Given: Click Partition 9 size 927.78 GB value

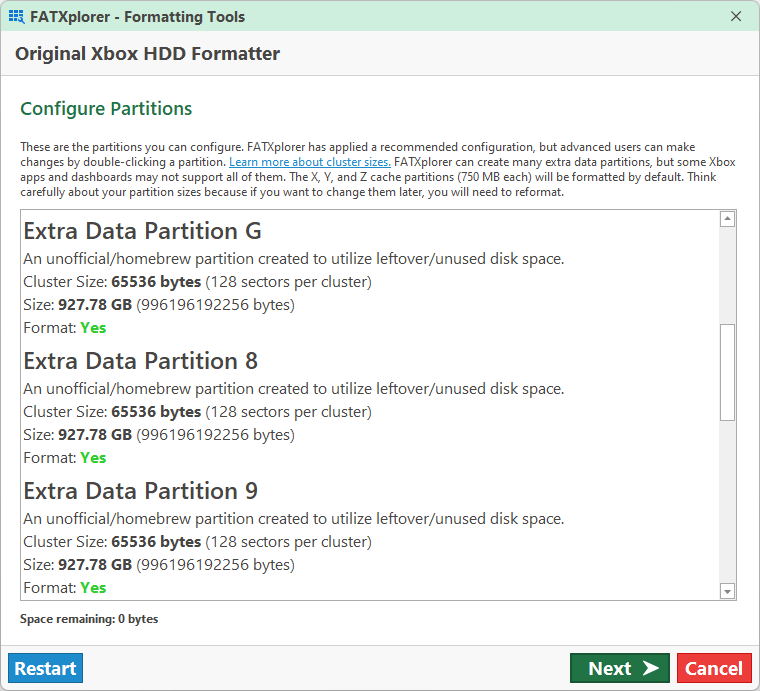Looking at the screenshot, I should point(95,565).
